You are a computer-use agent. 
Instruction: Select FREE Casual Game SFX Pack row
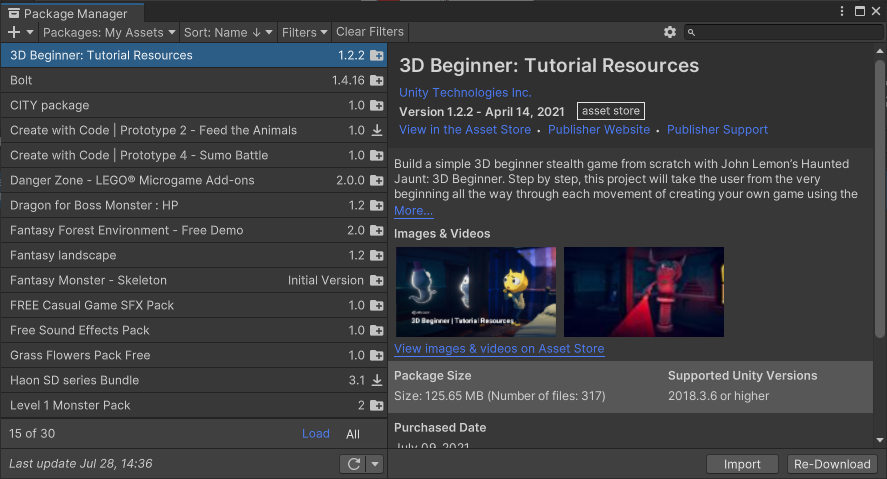193,305
